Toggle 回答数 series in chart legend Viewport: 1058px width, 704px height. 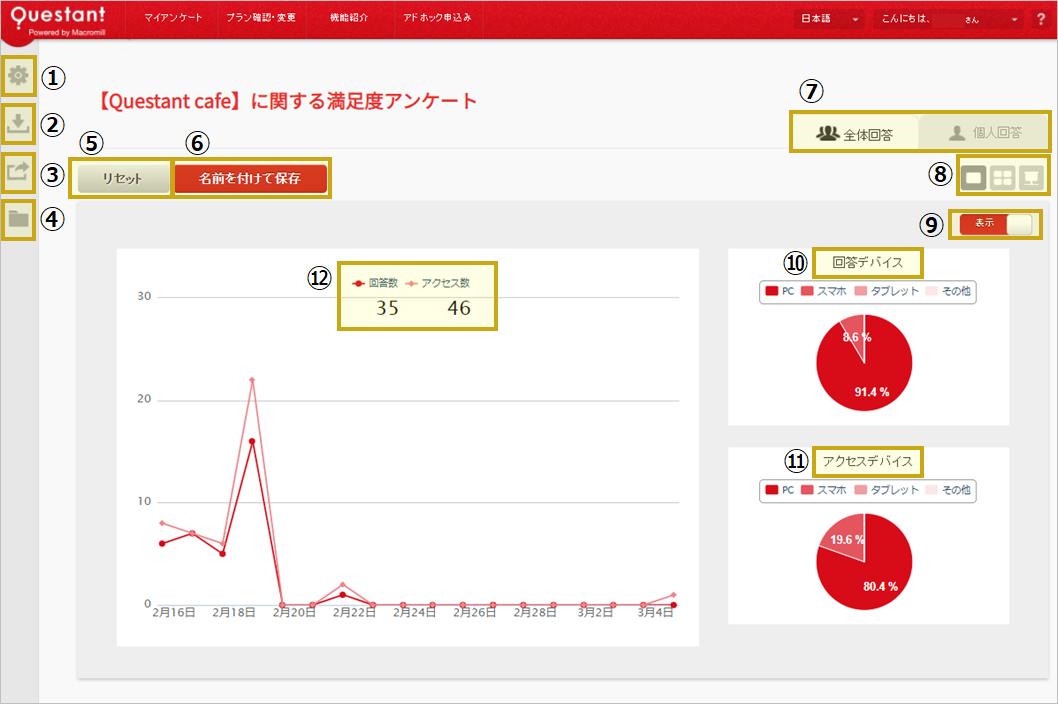tap(376, 283)
